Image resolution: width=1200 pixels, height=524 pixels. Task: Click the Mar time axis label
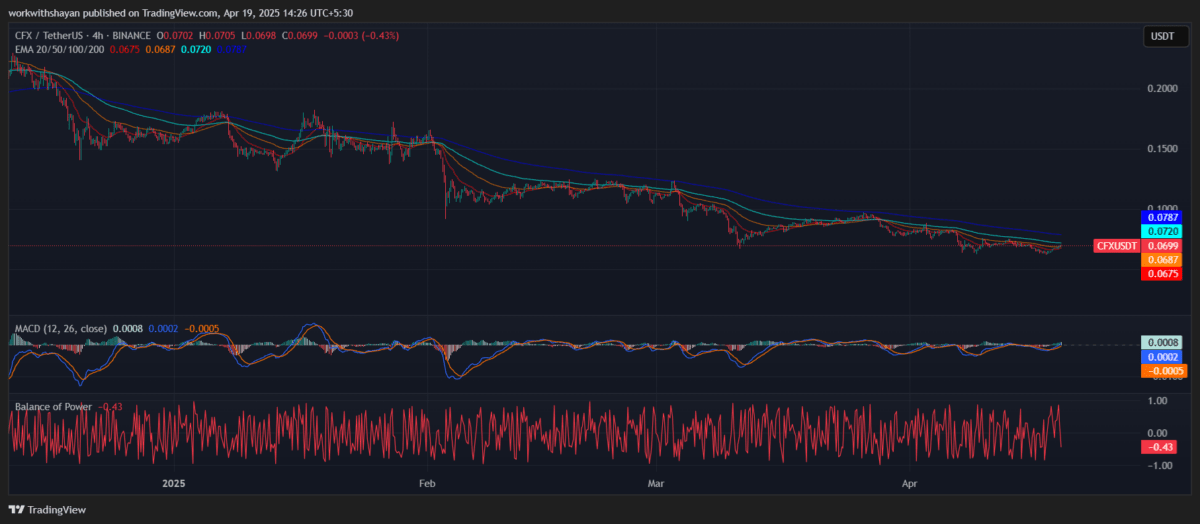point(655,482)
